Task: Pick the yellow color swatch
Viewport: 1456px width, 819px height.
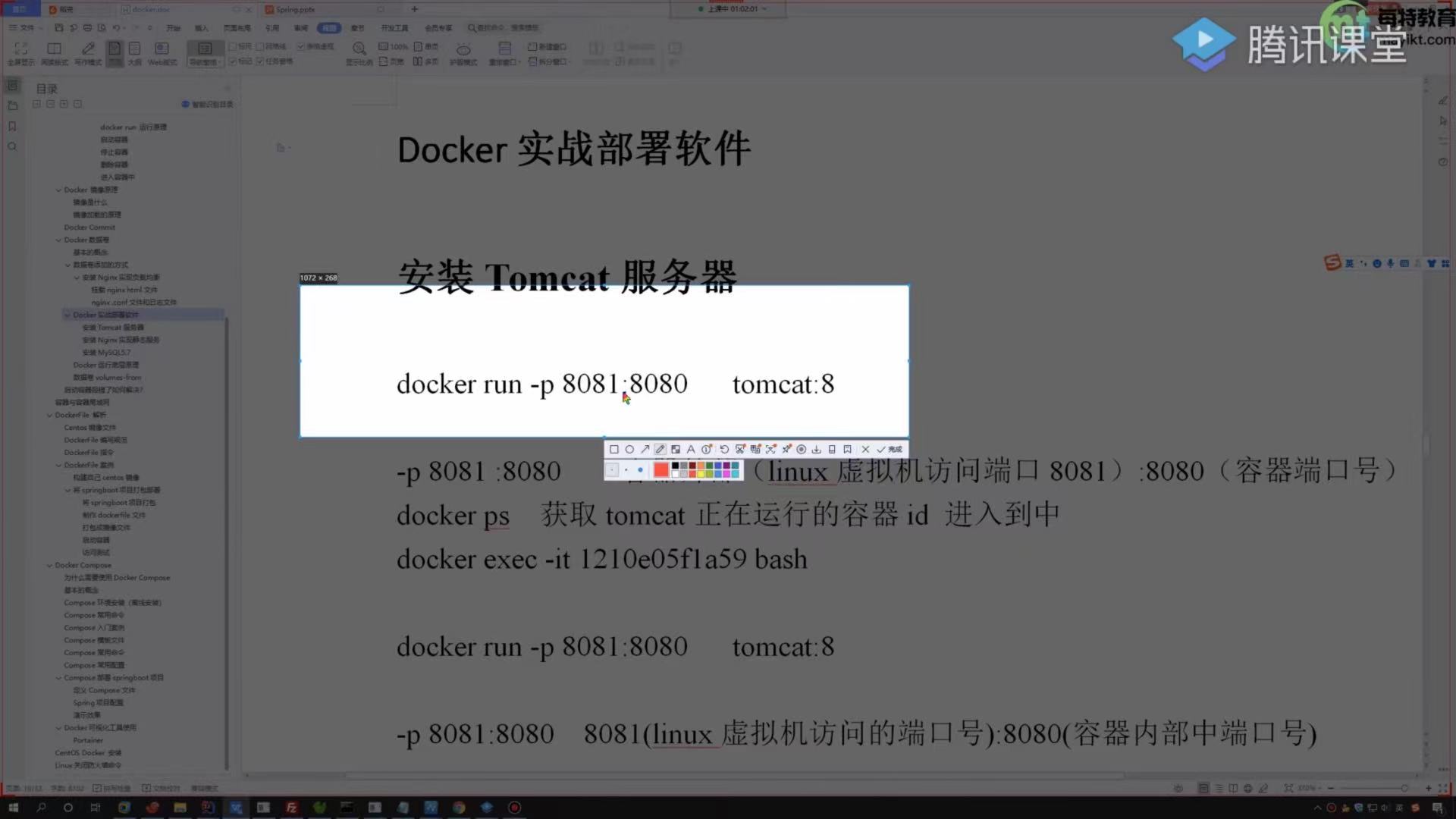Action: tap(701, 474)
